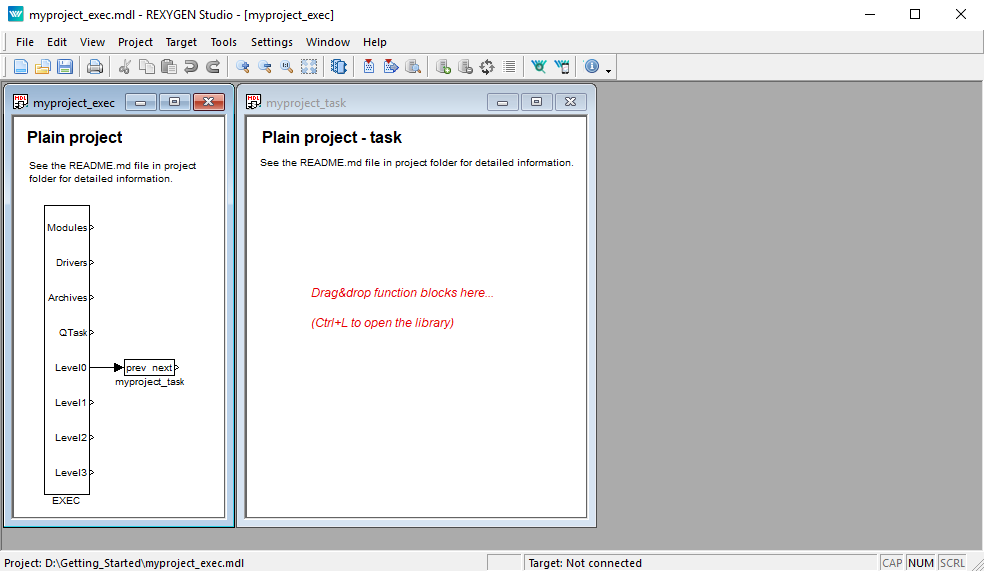Click the Paste clipboard icon
This screenshot has height=571, width=984.
coord(169,67)
